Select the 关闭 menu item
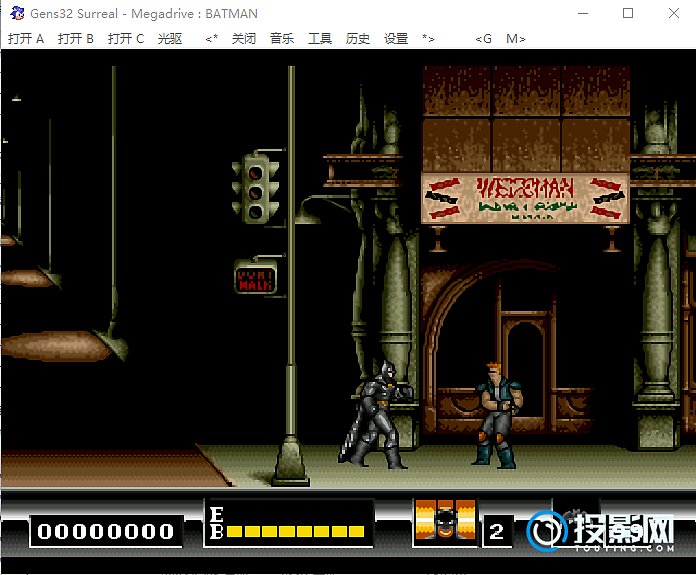Viewport: 696px width, 575px height. click(x=244, y=39)
